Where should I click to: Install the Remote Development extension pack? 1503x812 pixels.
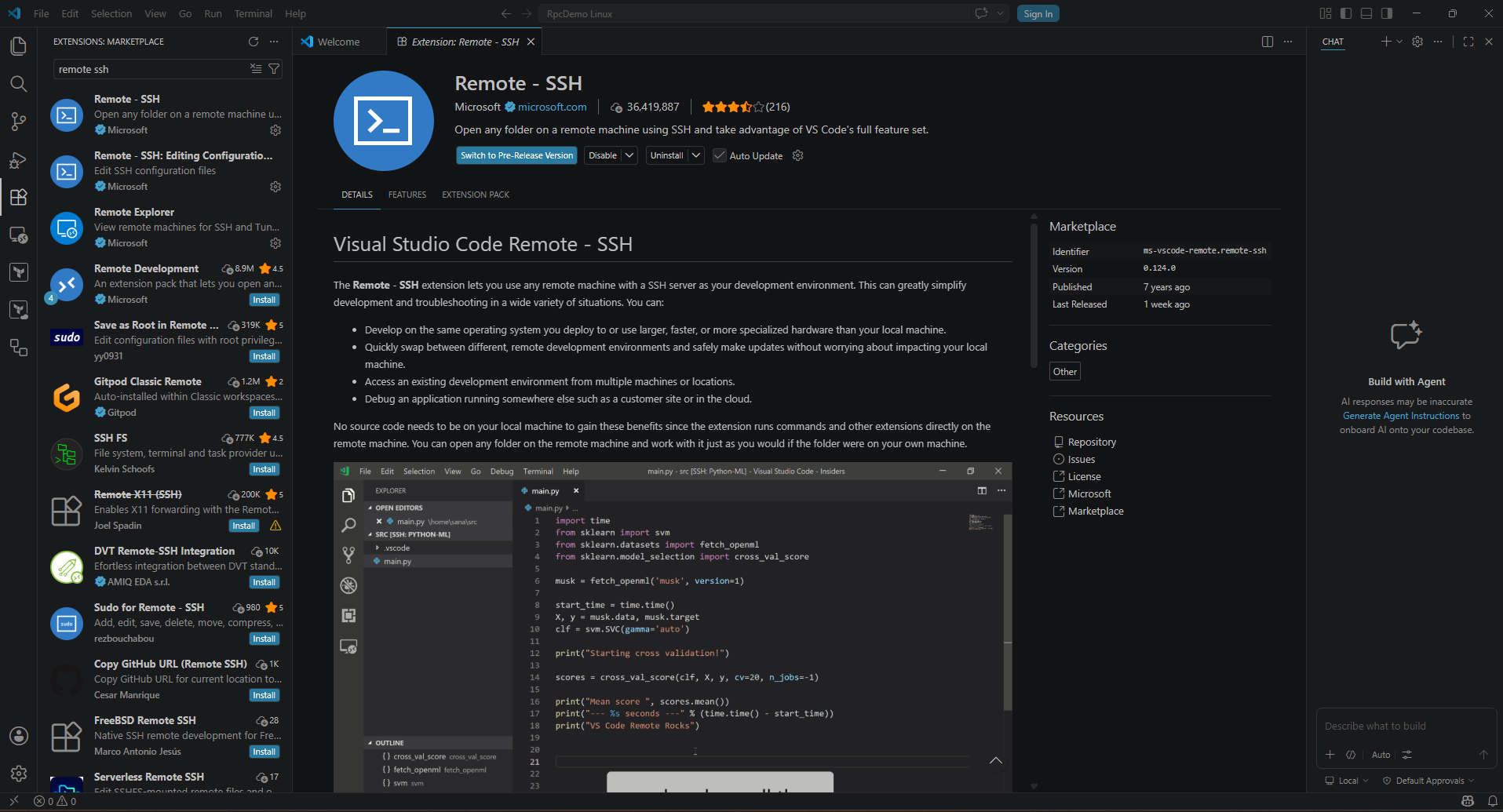(264, 300)
